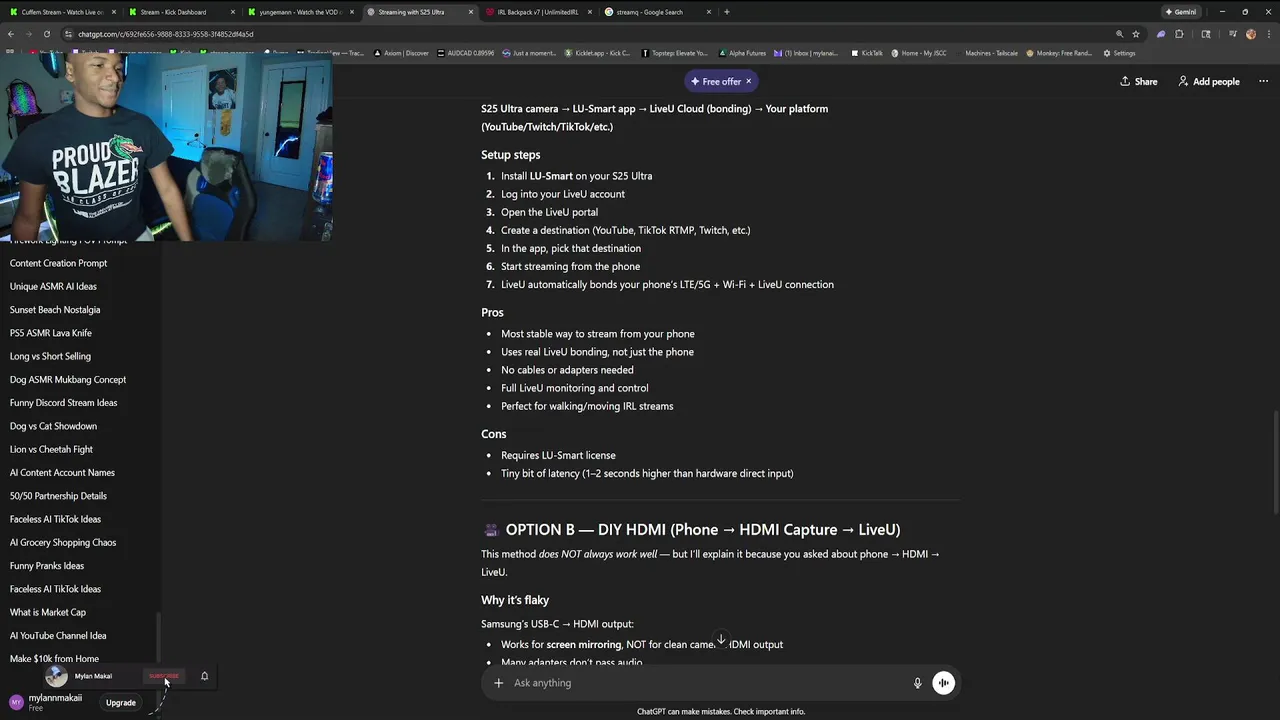Bookmark this page with the star icon
Viewport: 1280px width, 720px height.
(1136, 34)
